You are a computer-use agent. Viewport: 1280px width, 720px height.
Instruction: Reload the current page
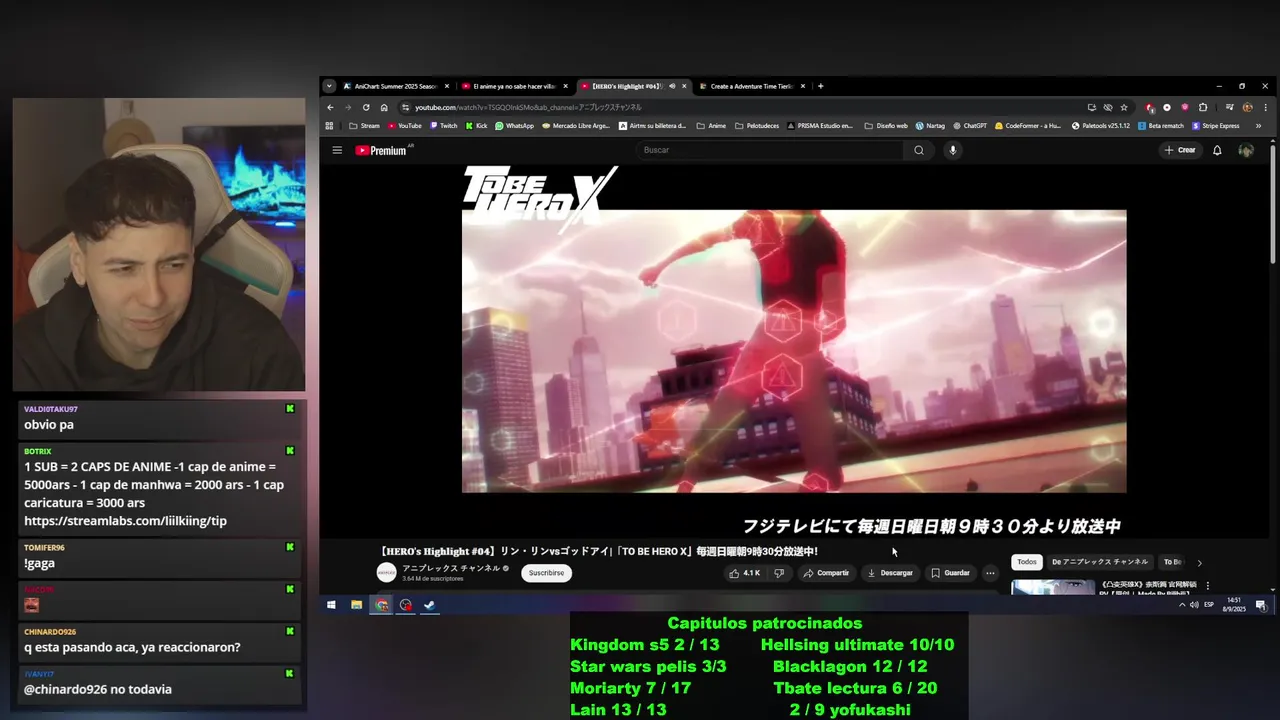pos(366,107)
